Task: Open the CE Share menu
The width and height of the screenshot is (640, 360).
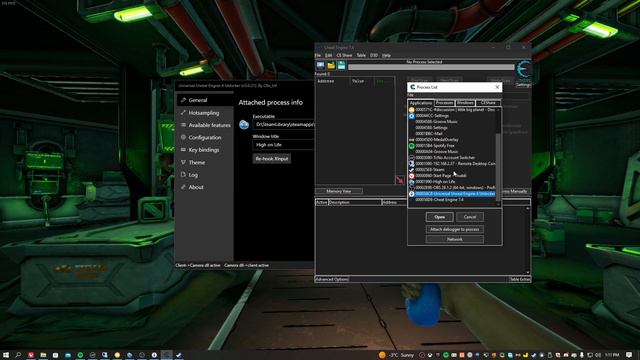Action: (x=344, y=55)
